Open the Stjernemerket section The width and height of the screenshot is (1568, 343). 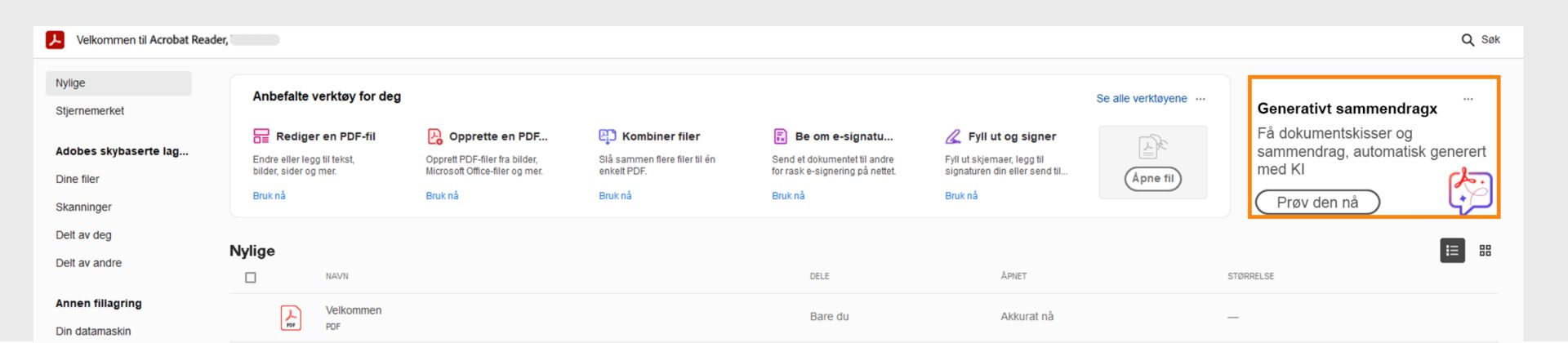90,111
